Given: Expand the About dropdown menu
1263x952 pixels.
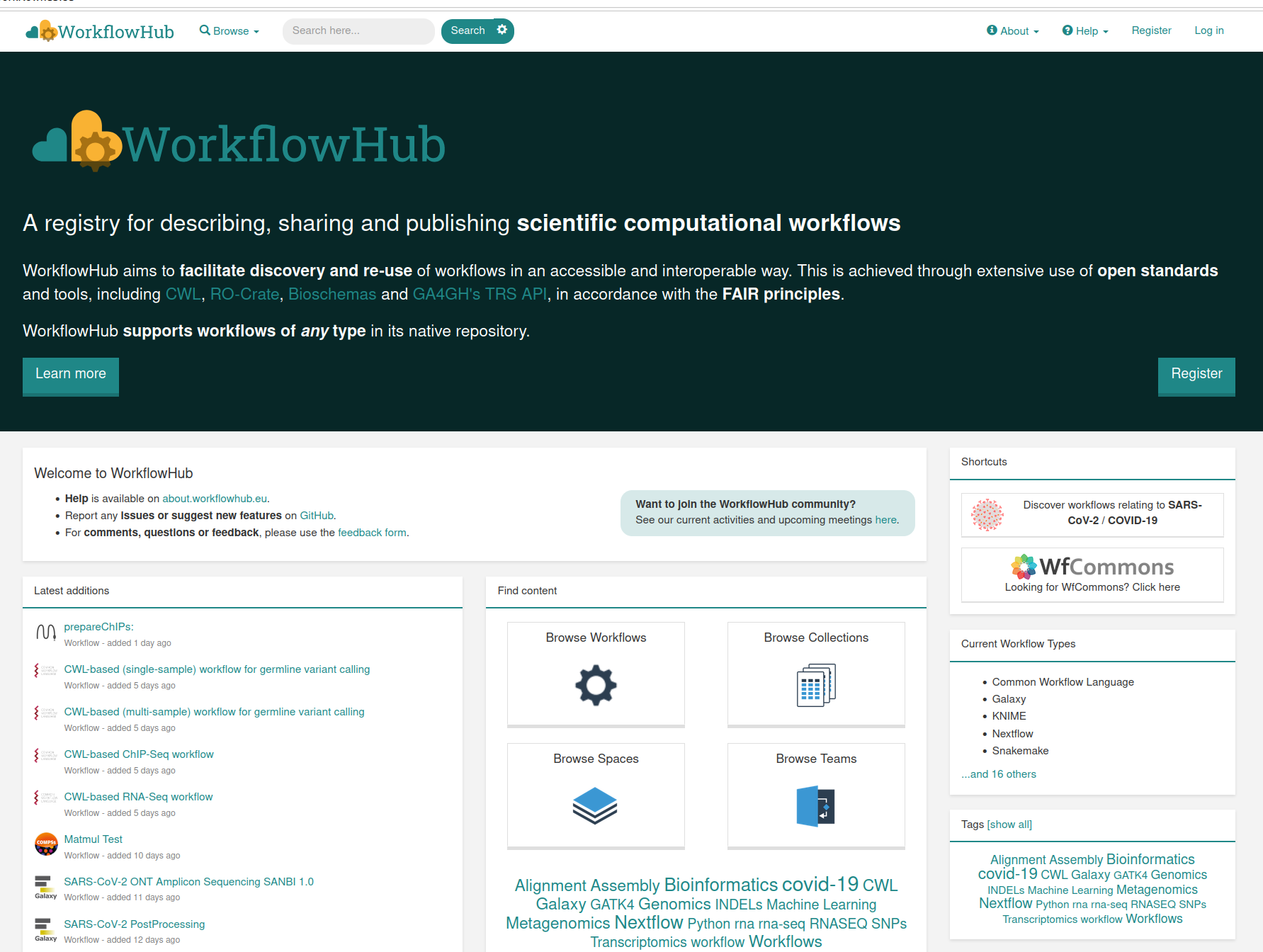Looking at the screenshot, I should (1013, 31).
